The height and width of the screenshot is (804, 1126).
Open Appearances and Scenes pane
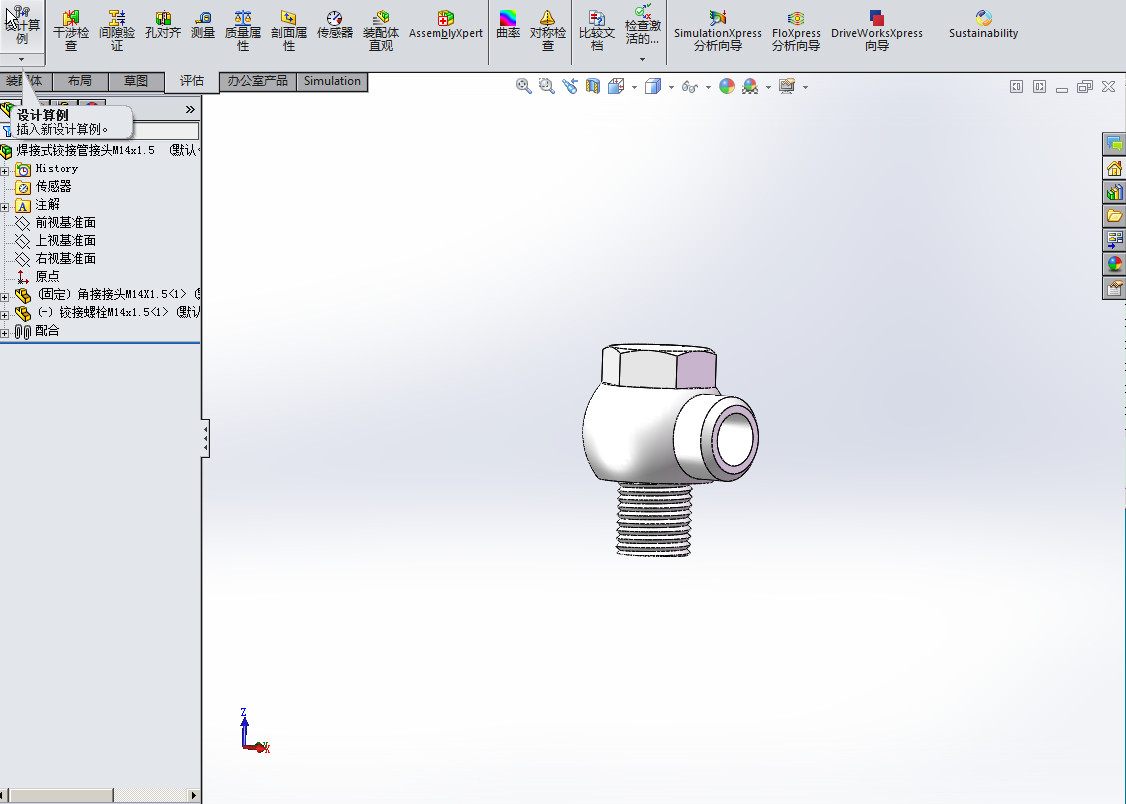click(1114, 263)
